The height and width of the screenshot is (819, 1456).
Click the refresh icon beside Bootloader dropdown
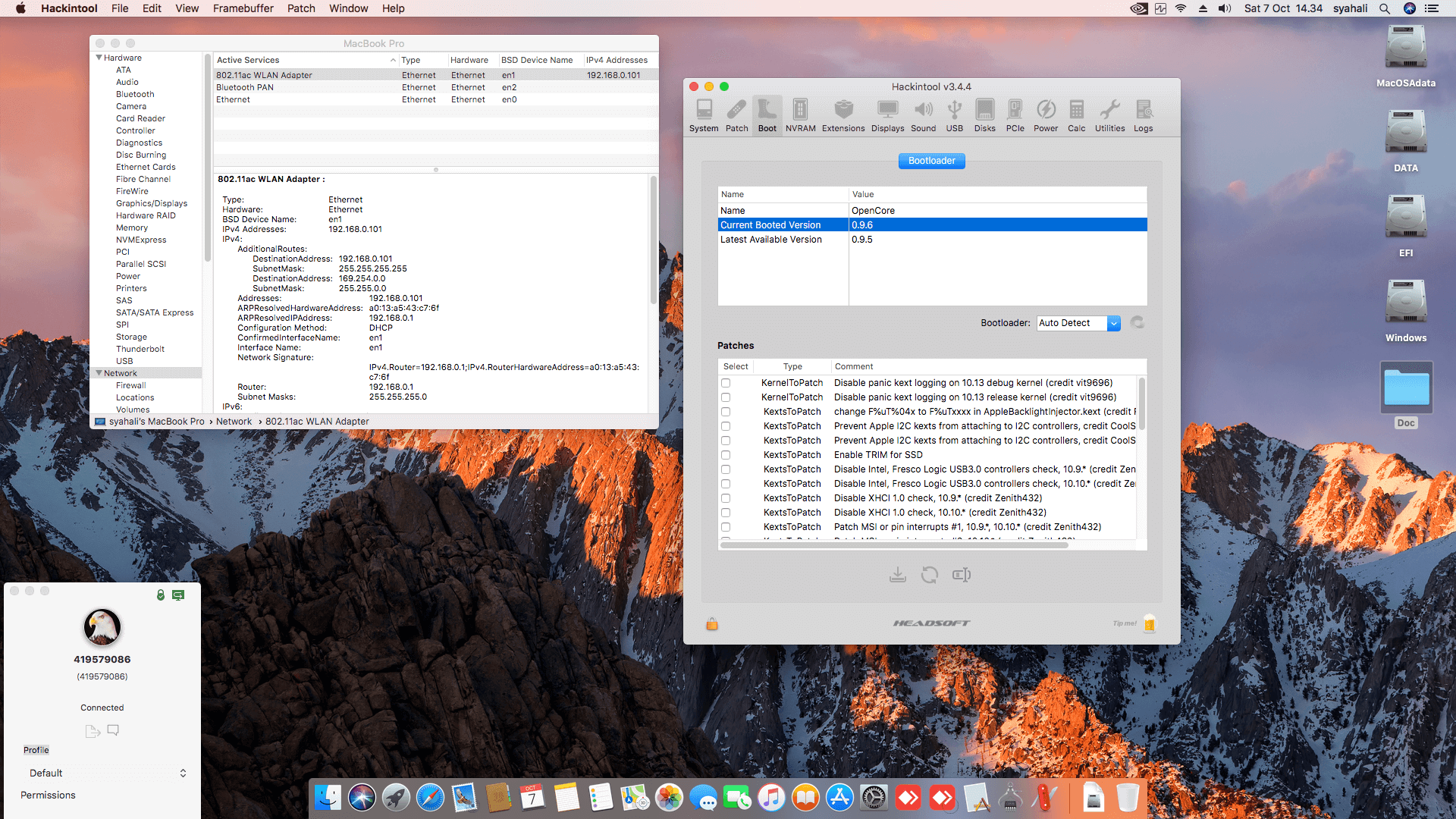1137,323
